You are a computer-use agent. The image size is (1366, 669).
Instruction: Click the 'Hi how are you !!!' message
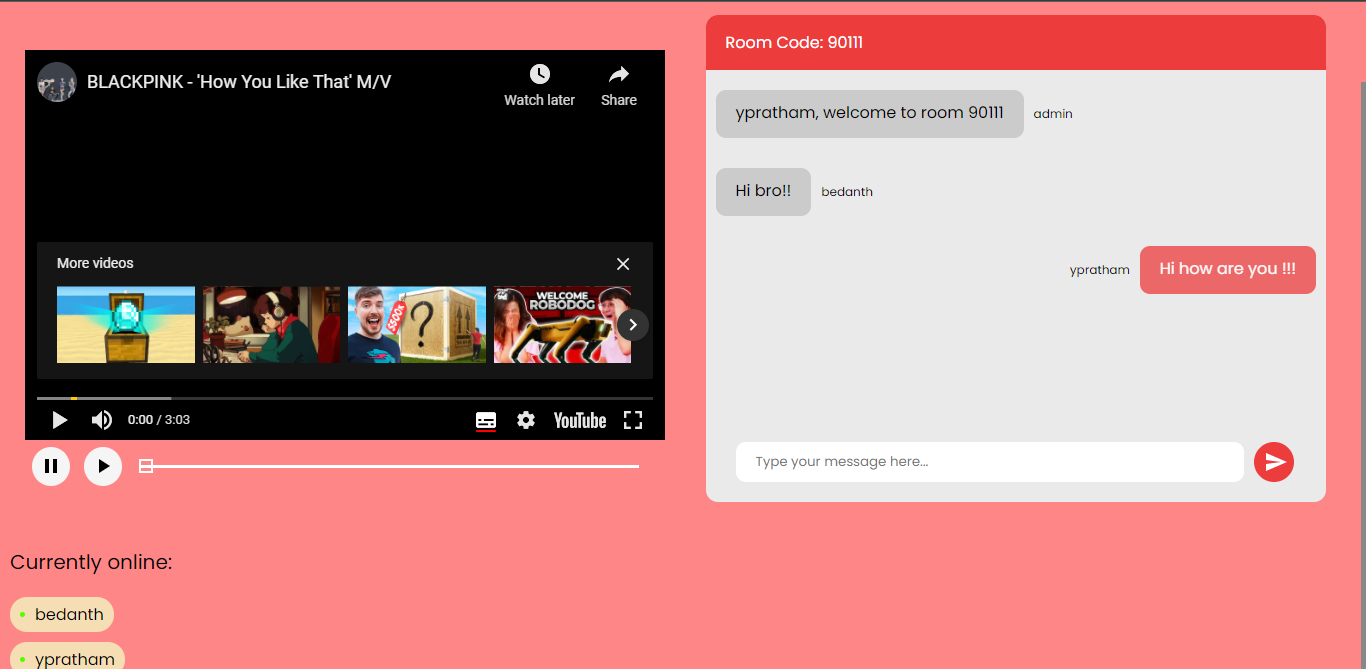pyautogui.click(x=1228, y=270)
